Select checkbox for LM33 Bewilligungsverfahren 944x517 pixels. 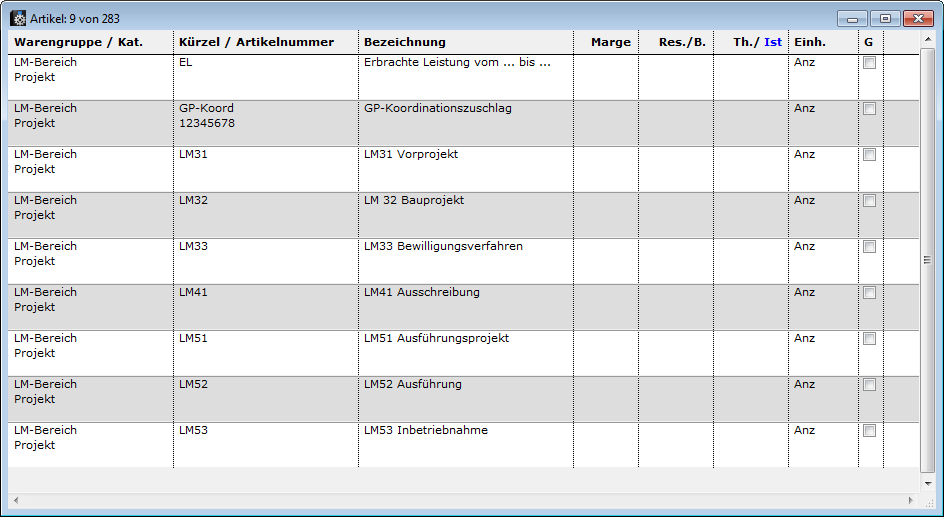[869, 247]
